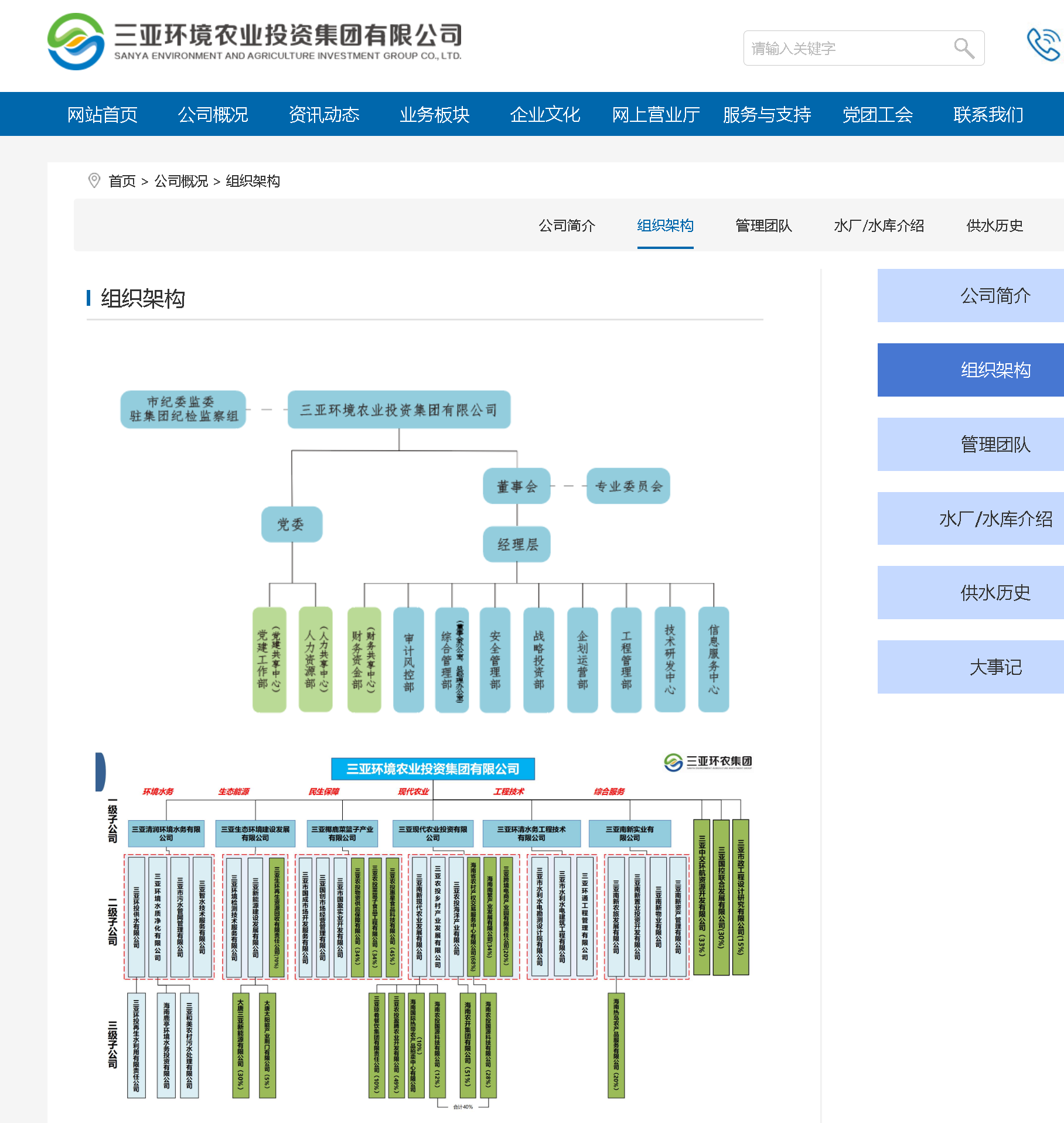Open 管理团队 in the right sidebar

point(971,444)
